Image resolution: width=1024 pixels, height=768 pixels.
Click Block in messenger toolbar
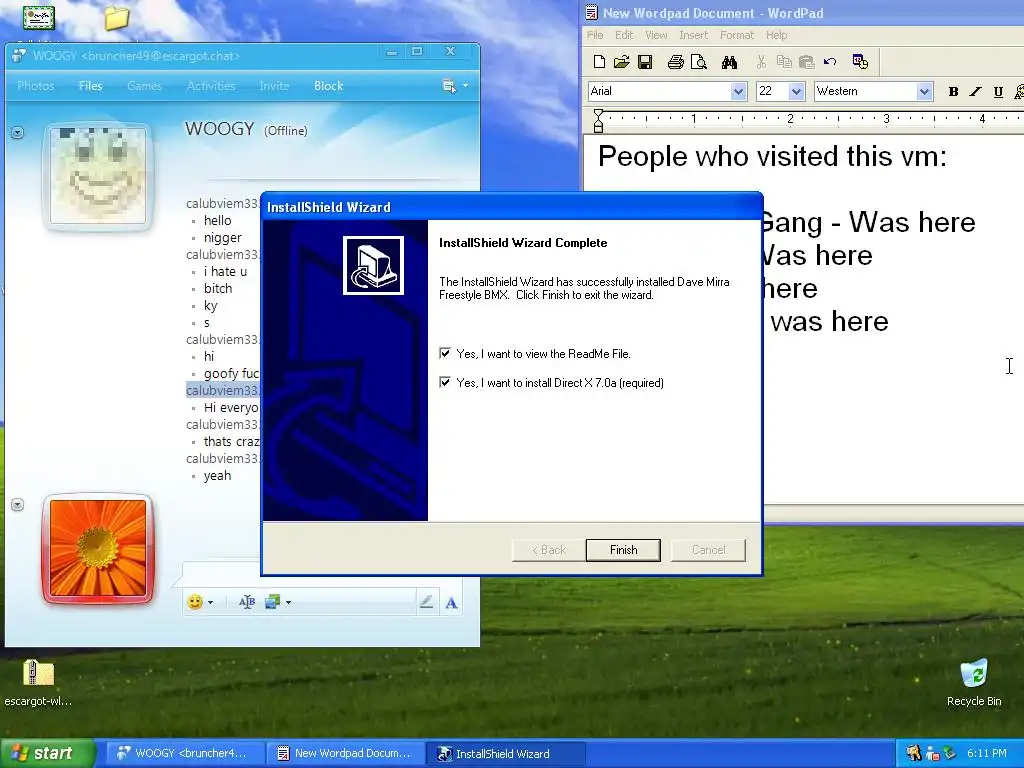328,86
